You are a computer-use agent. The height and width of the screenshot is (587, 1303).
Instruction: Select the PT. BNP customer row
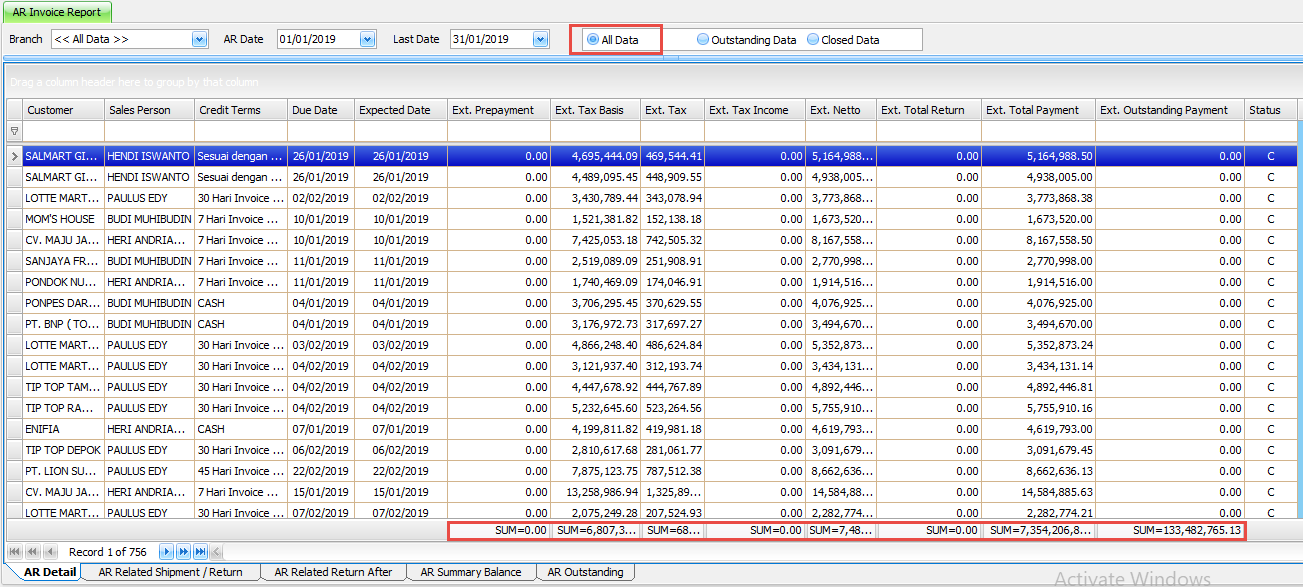coord(652,324)
